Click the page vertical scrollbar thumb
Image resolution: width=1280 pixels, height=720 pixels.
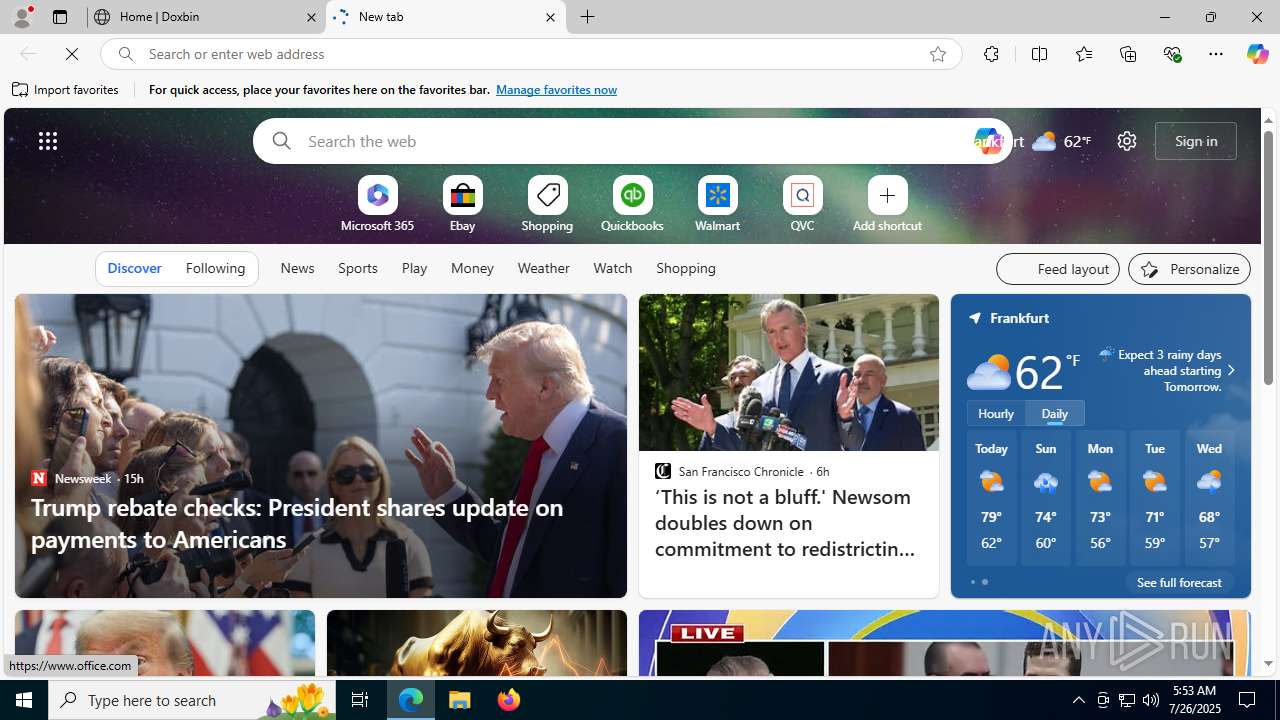tap(1268, 258)
